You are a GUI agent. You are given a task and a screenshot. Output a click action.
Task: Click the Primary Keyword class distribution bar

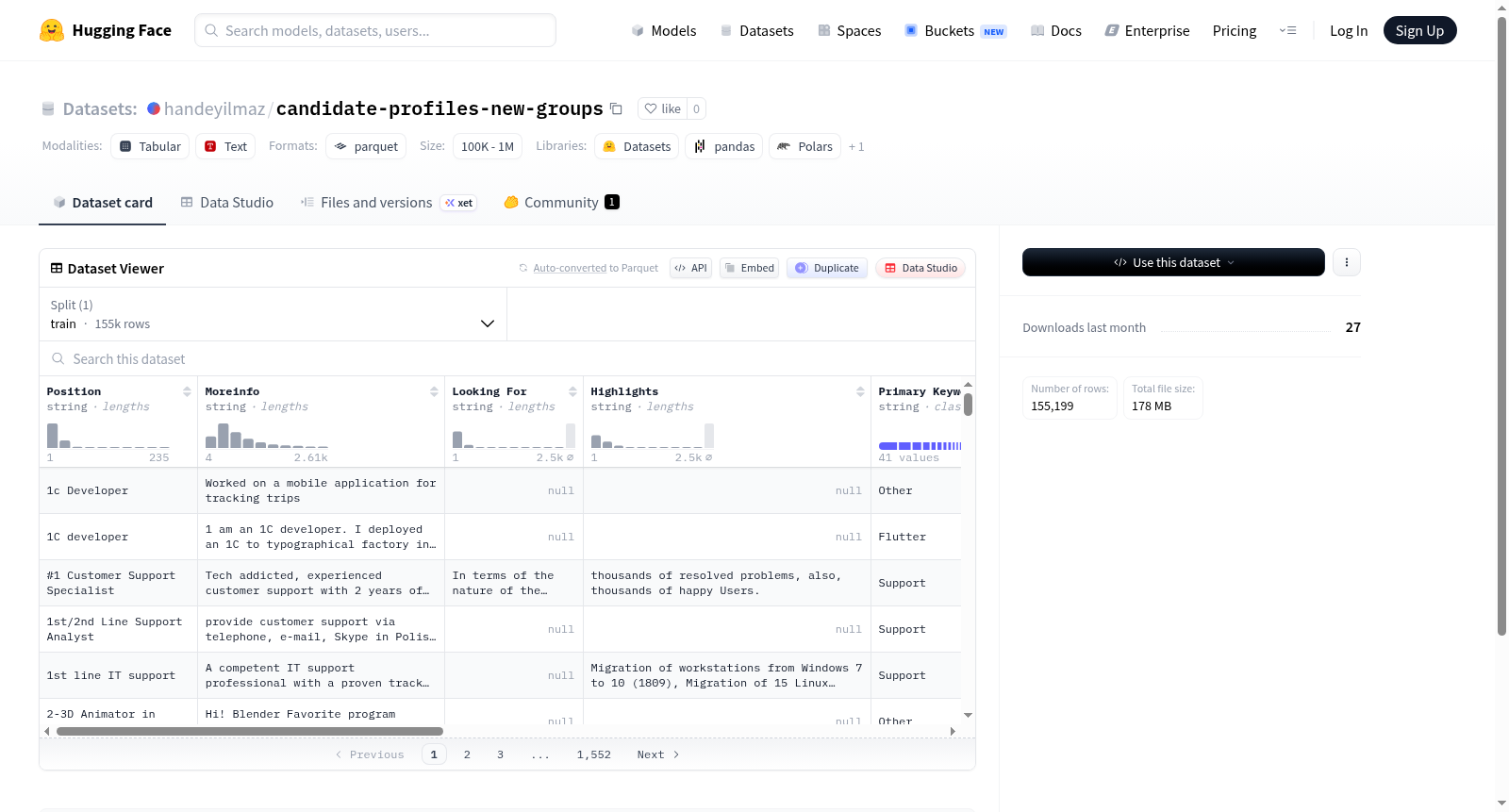pyautogui.click(x=920, y=445)
